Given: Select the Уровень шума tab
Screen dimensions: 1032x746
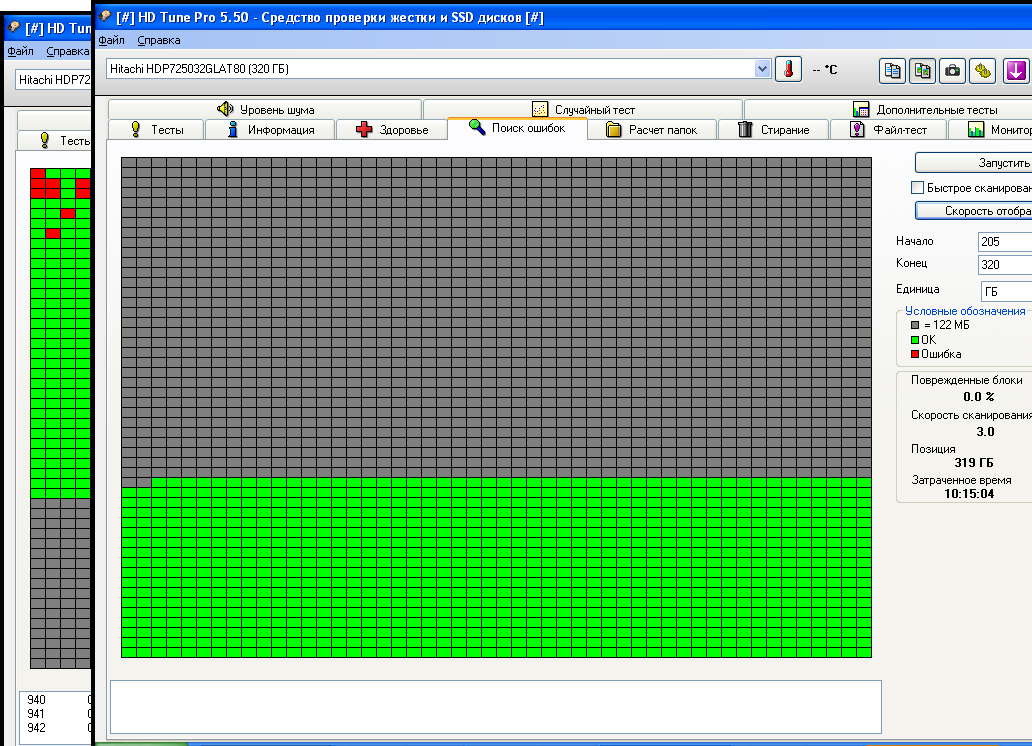Looking at the screenshot, I should tap(265, 110).
